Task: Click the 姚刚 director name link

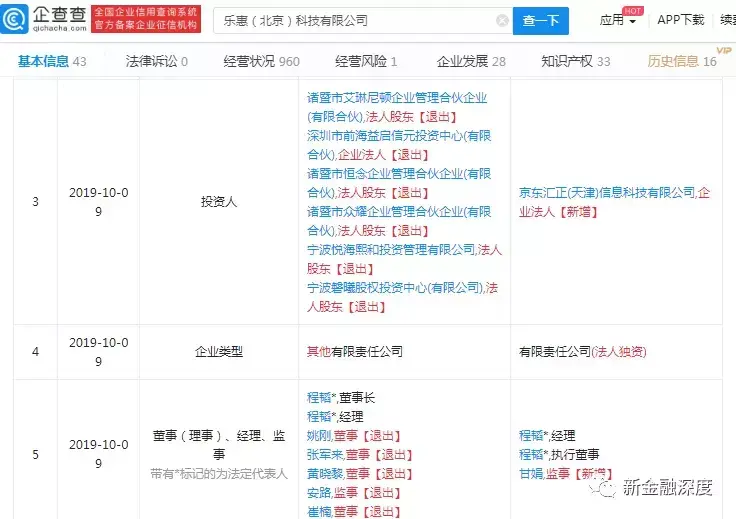Action: click(x=319, y=435)
